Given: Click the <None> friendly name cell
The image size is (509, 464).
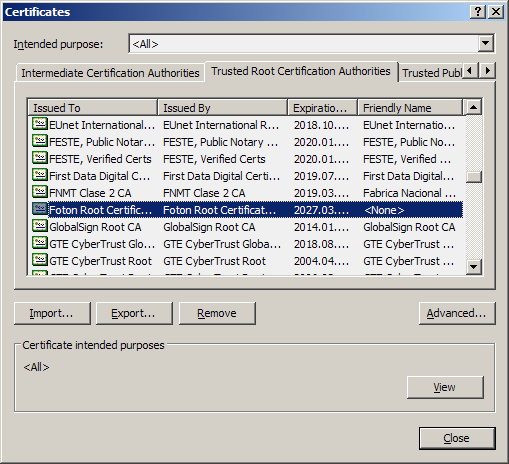Looking at the screenshot, I should pyautogui.click(x=384, y=210).
